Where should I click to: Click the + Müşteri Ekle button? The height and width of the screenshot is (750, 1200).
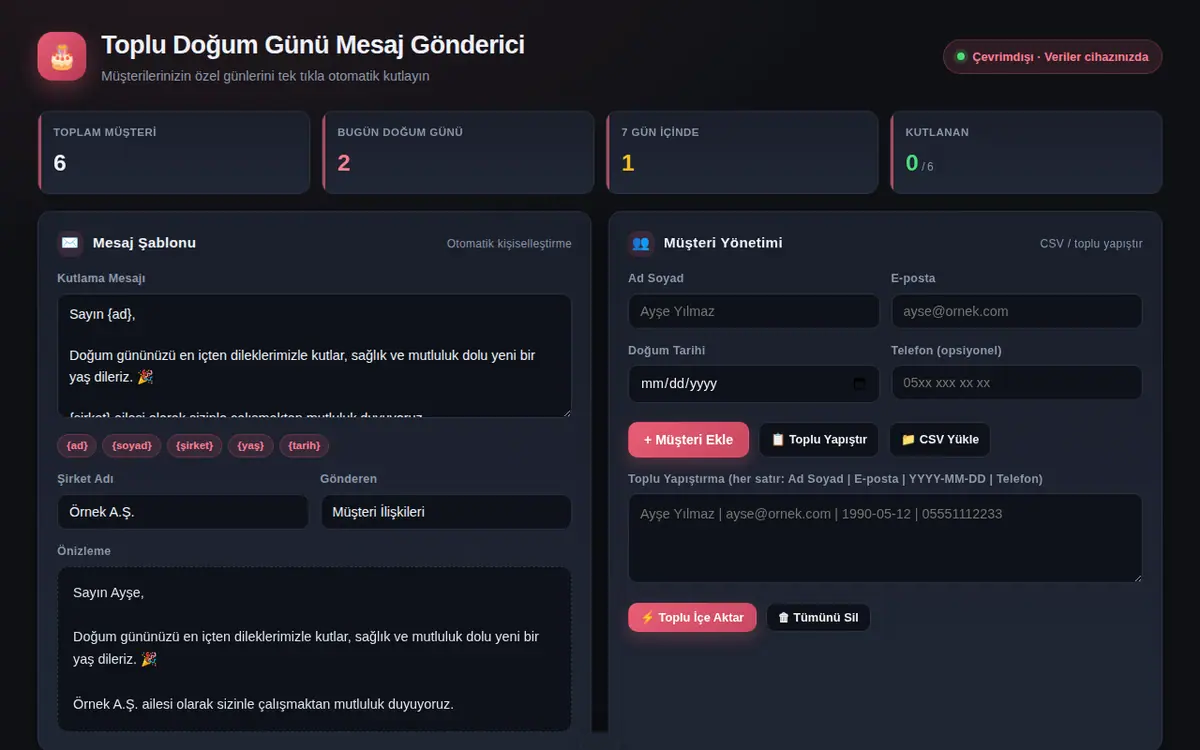(688, 440)
